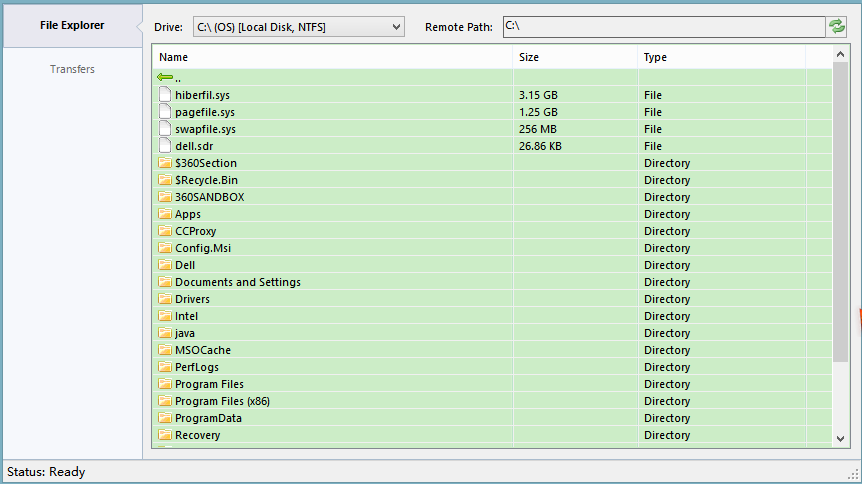Select the Drivers folder name

tap(192, 299)
